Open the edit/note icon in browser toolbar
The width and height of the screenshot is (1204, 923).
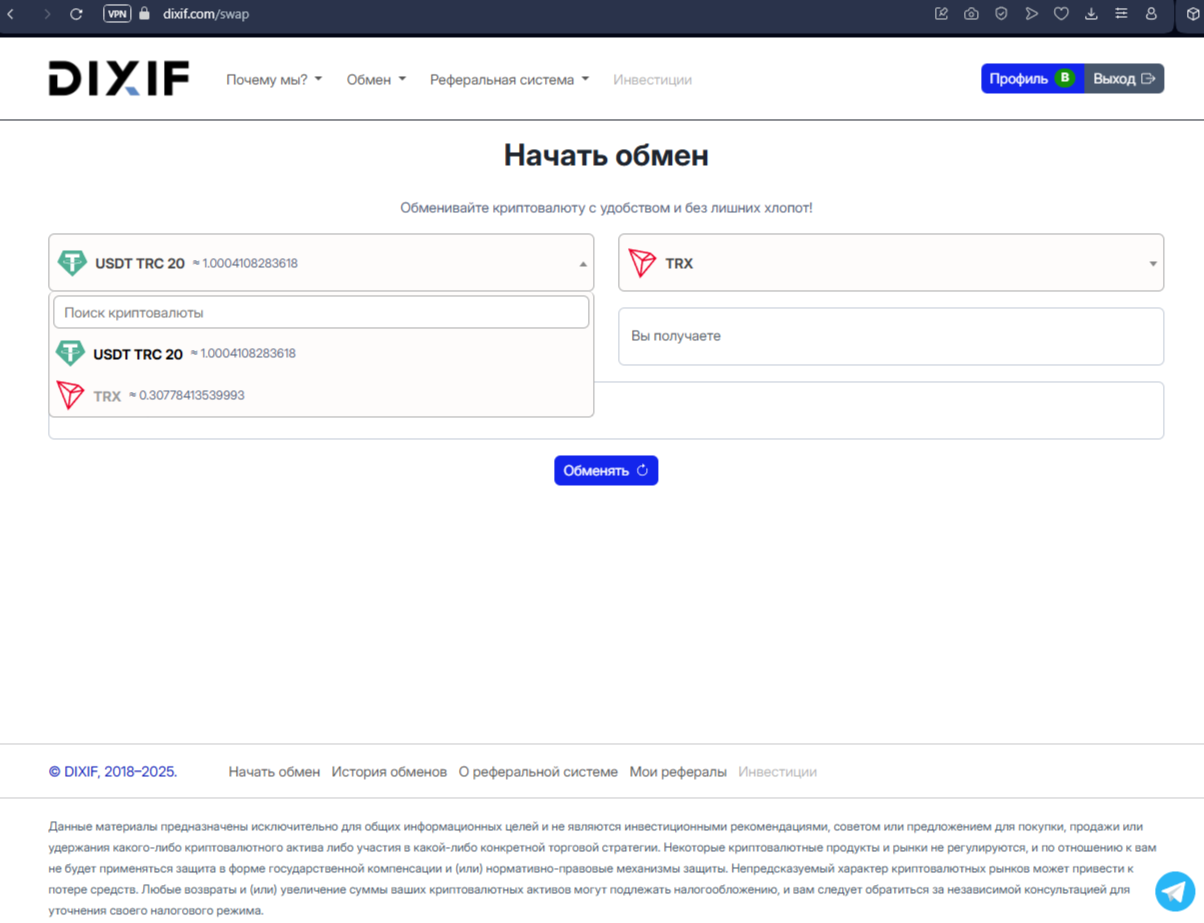[x=941, y=14]
